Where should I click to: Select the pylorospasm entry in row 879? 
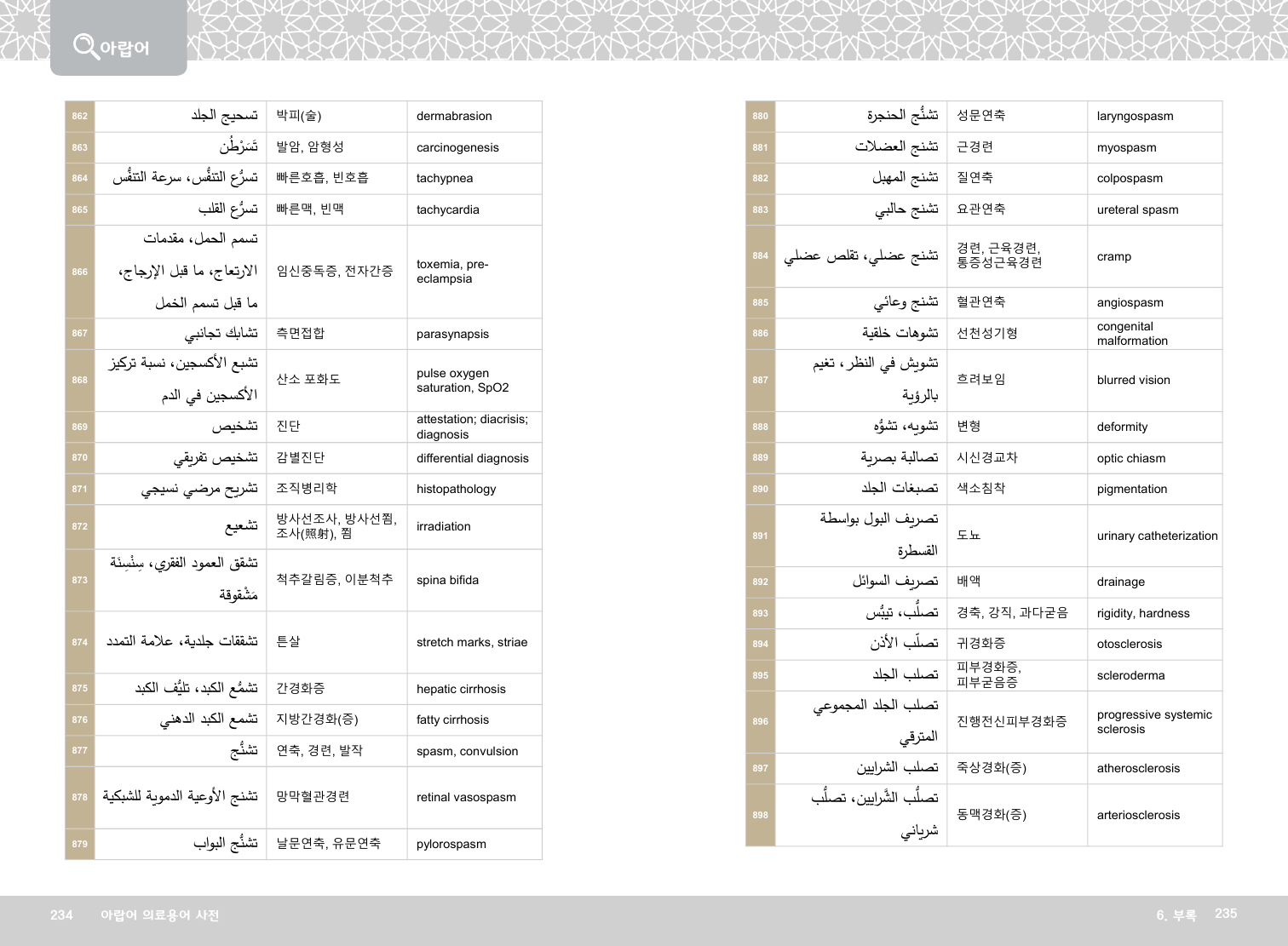pos(451,845)
